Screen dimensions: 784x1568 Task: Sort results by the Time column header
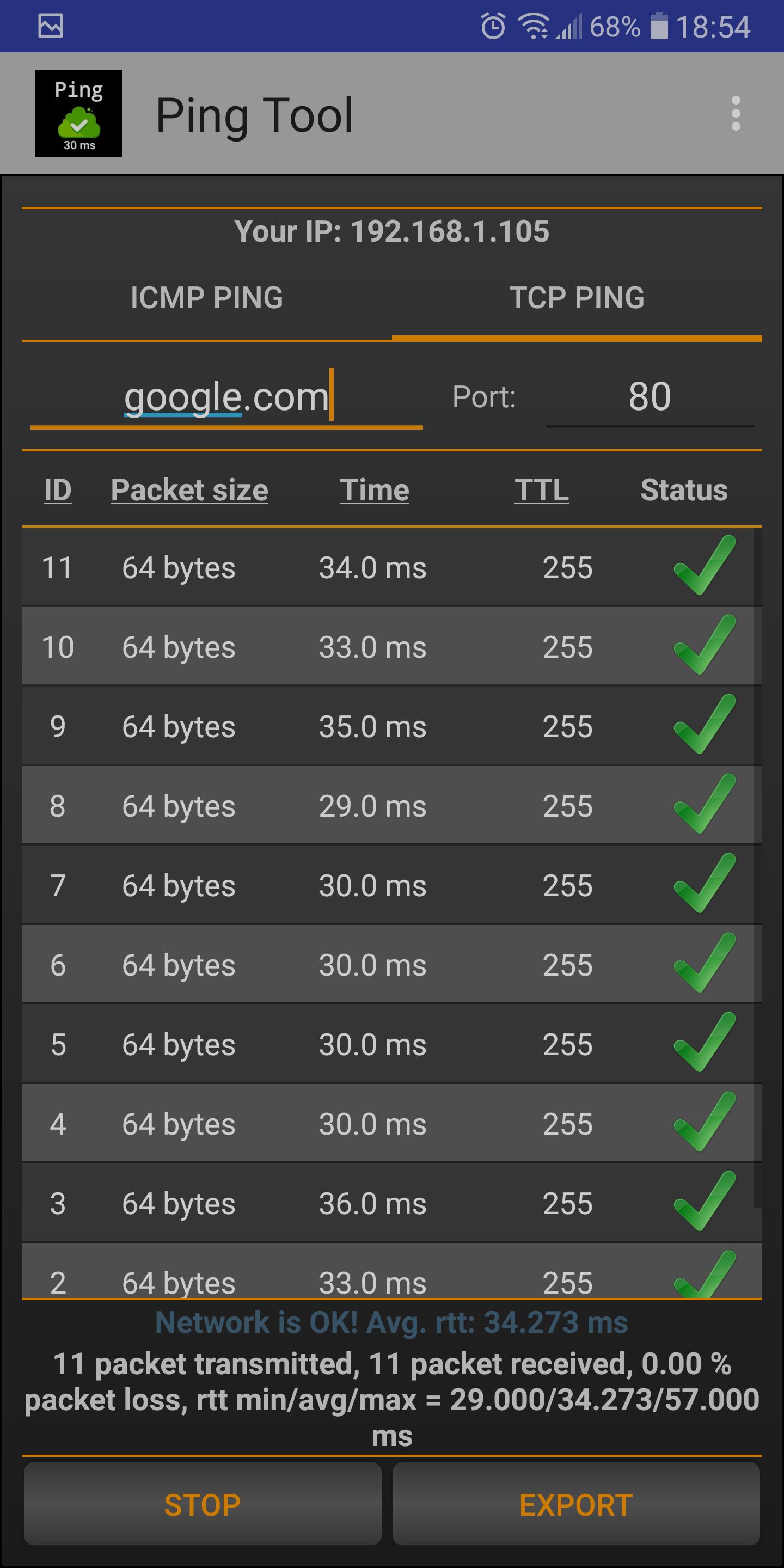(x=375, y=490)
